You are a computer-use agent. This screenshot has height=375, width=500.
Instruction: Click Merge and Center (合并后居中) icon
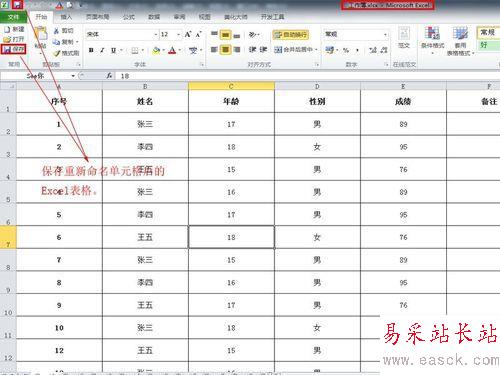278,50
